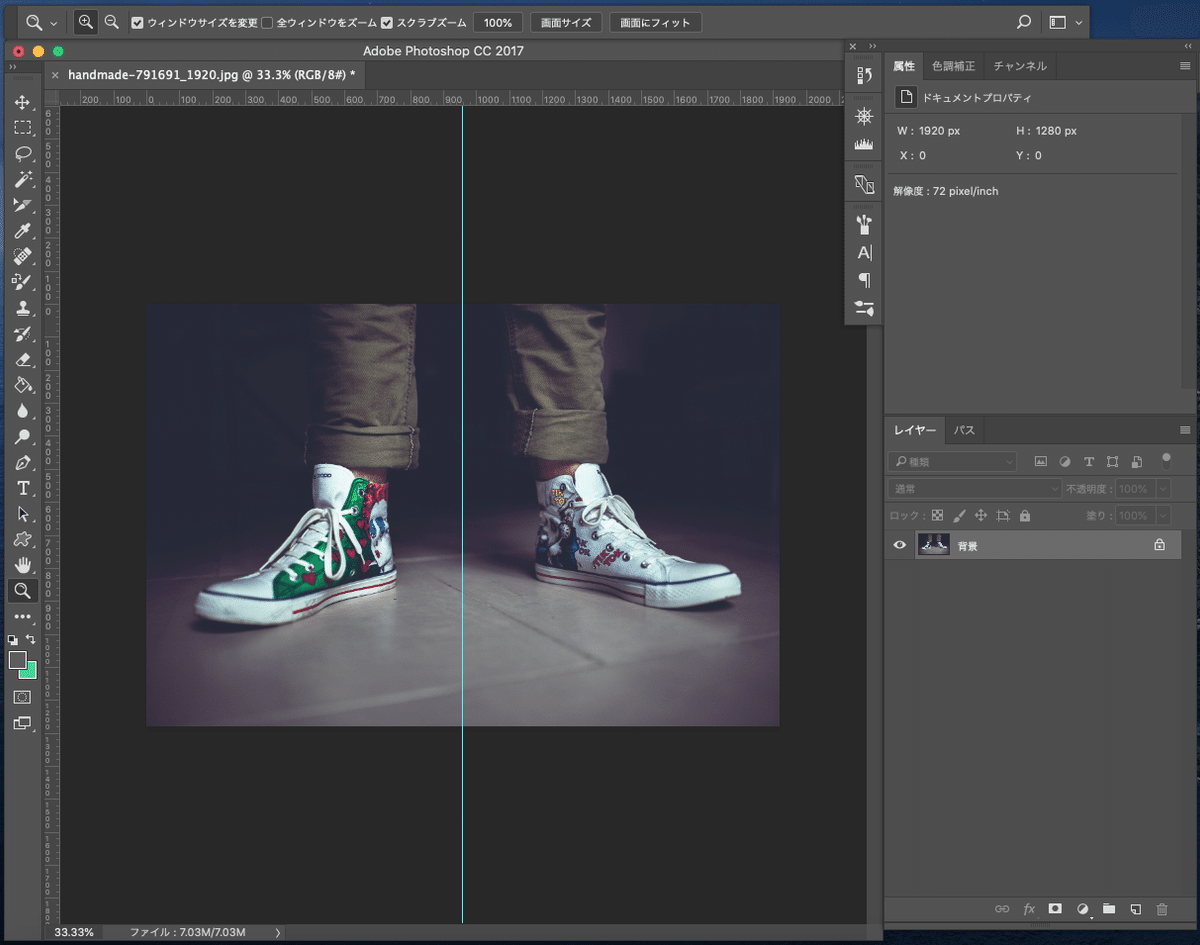Screen dimensions: 1200x945
Task: Select the Move tool
Action: 22,103
